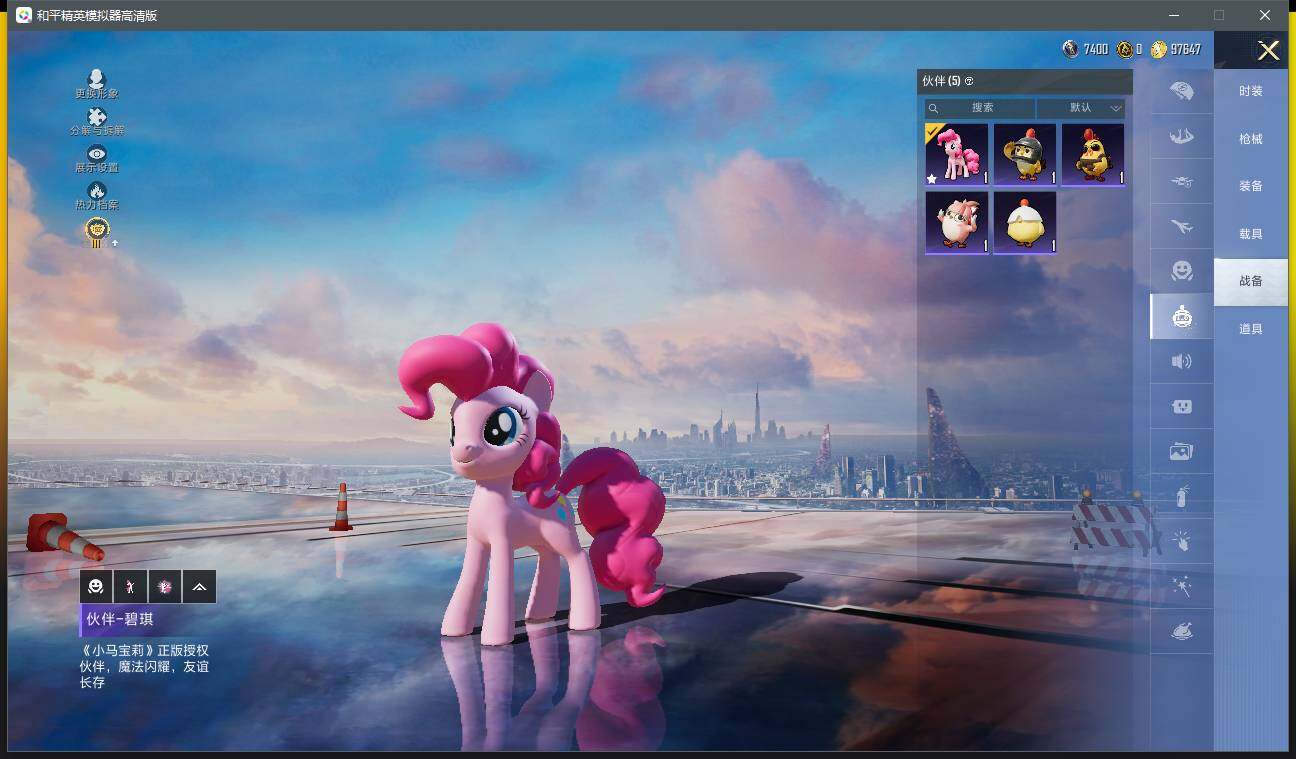Open the picture gallery category icon
The image size is (1296, 759).
[1182, 452]
